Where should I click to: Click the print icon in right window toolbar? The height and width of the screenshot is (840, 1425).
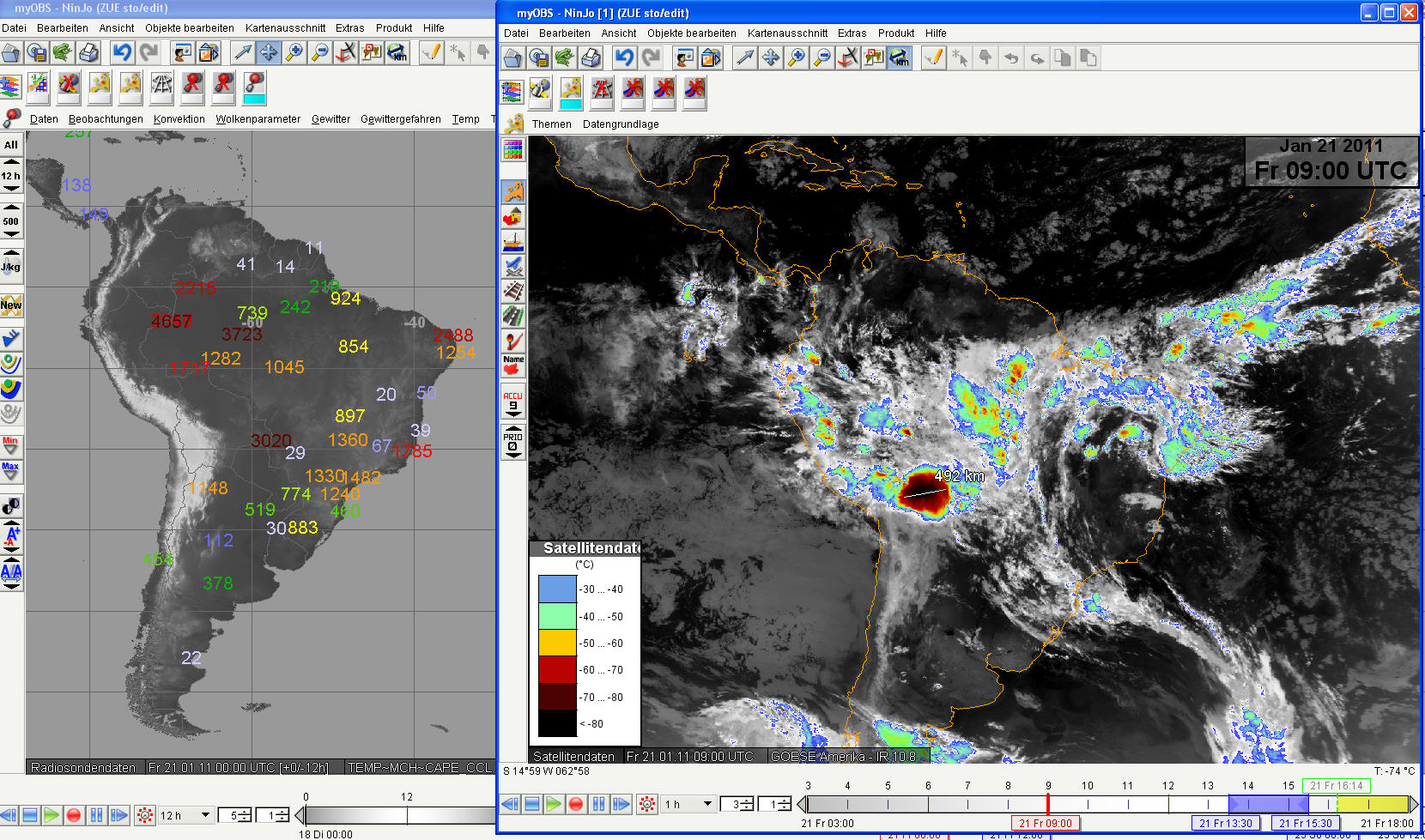[591, 58]
